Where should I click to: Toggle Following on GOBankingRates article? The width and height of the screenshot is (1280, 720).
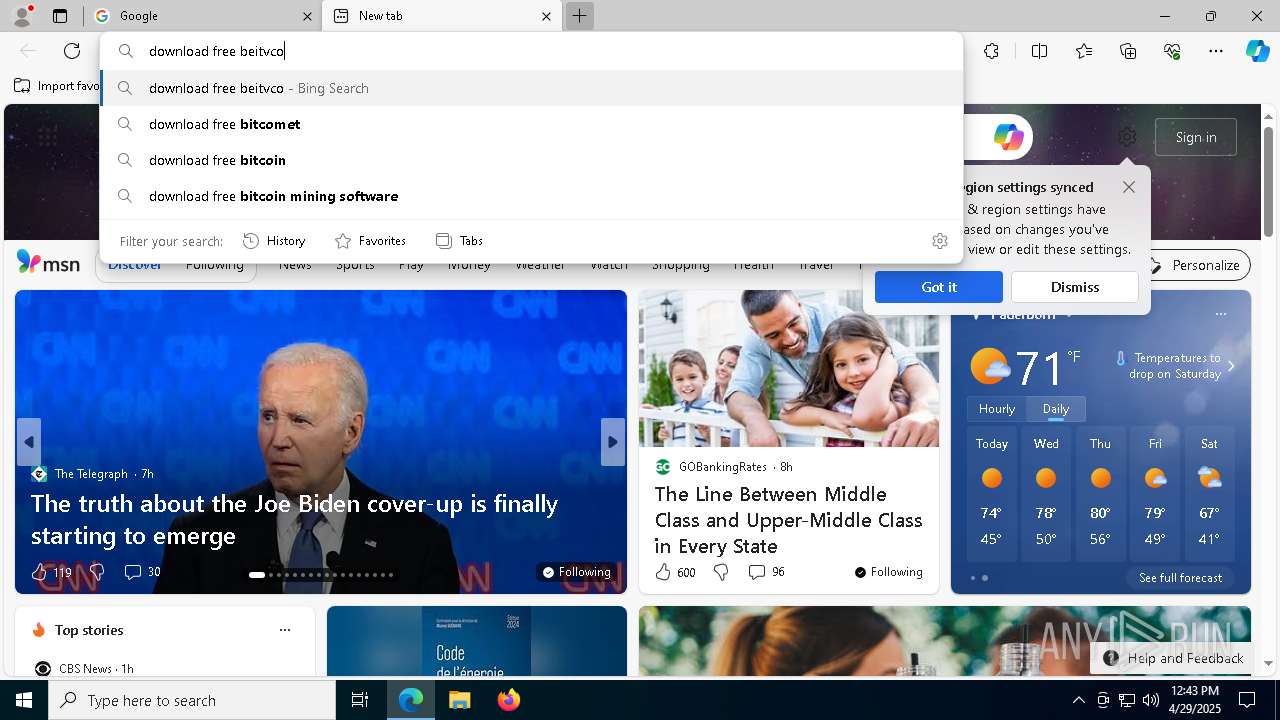click(888, 572)
